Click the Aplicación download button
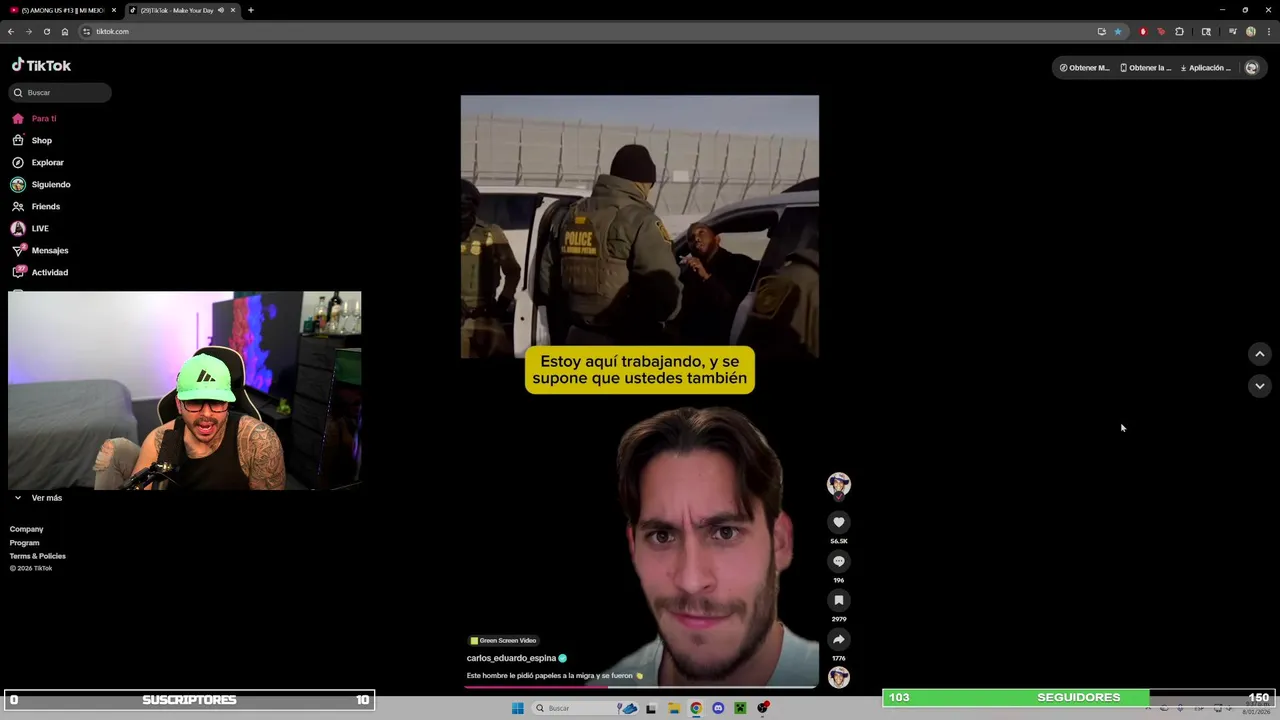 coord(1206,68)
